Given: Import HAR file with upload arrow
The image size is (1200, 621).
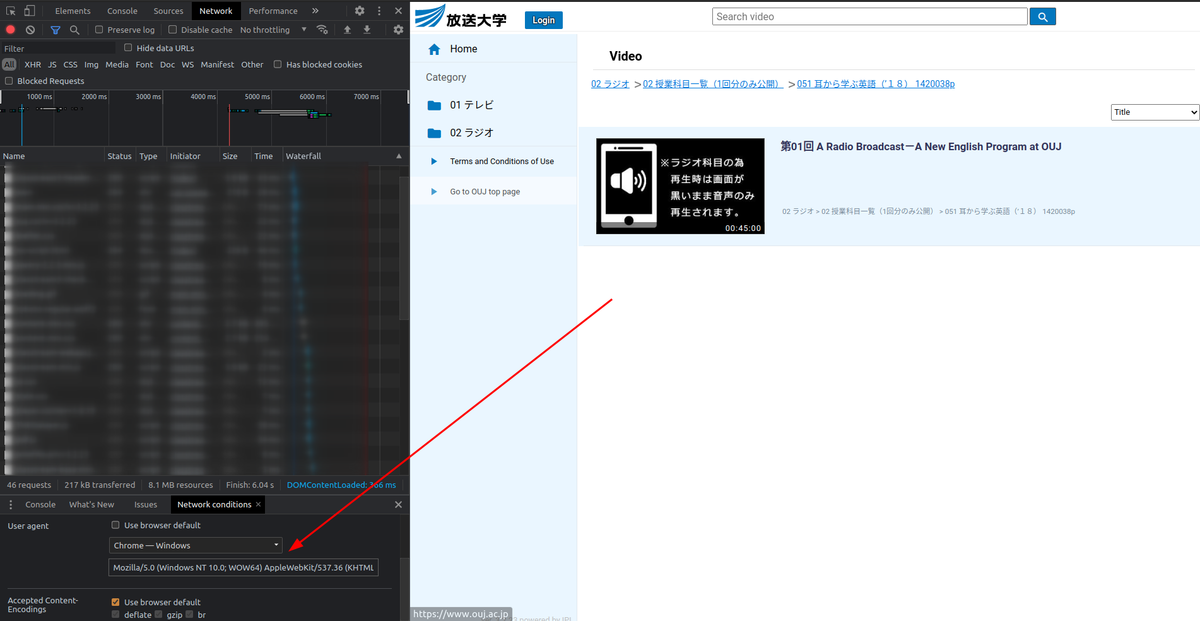Looking at the screenshot, I should pyautogui.click(x=347, y=30).
